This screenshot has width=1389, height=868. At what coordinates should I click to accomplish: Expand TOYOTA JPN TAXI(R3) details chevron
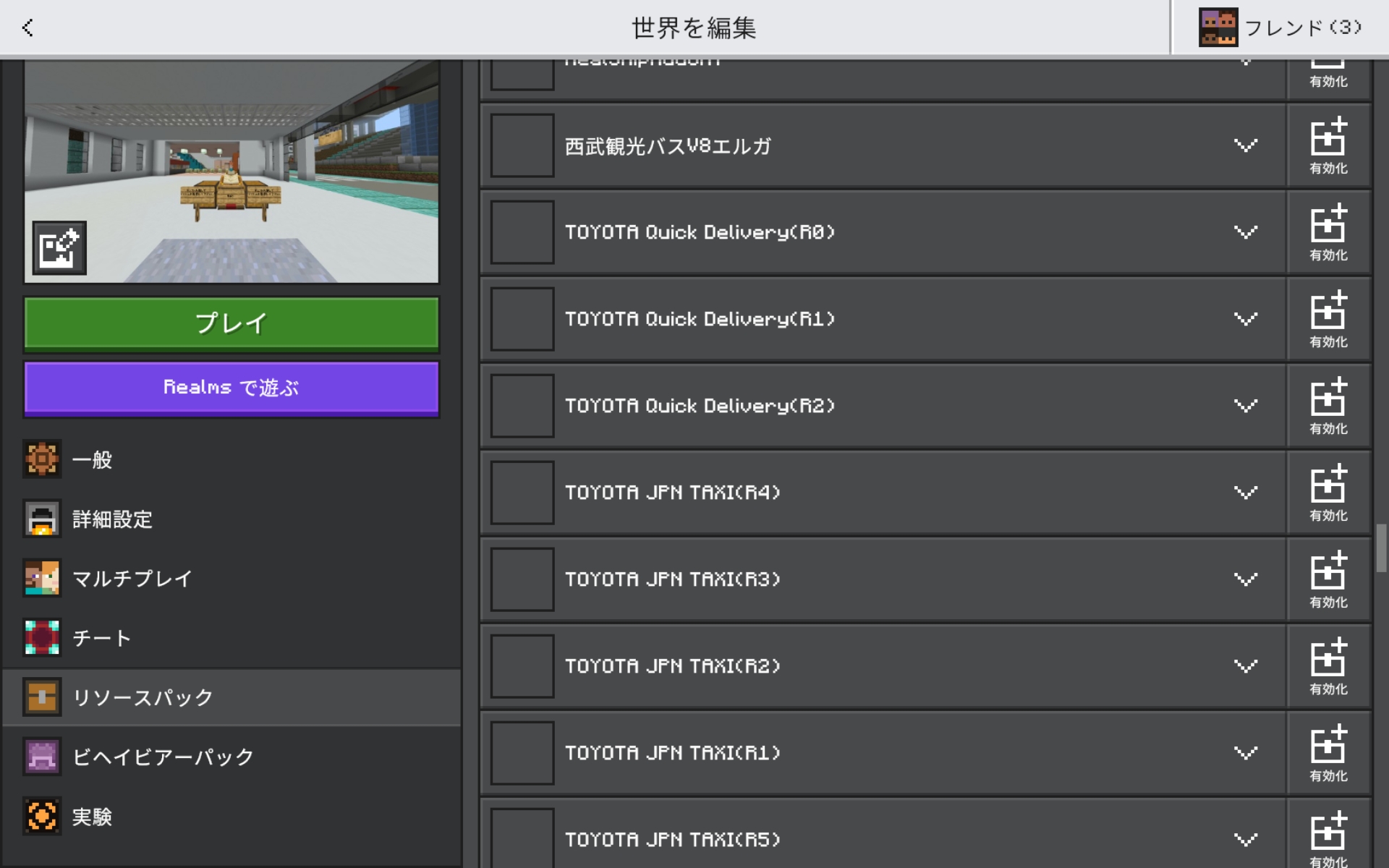tap(1245, 579)
